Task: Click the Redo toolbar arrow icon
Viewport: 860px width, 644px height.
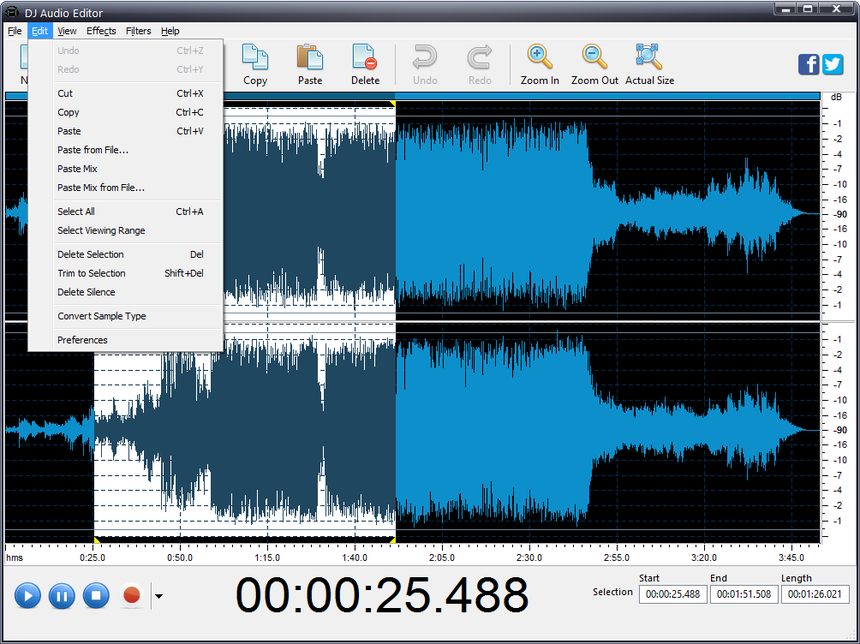Action: click(479, 57)
